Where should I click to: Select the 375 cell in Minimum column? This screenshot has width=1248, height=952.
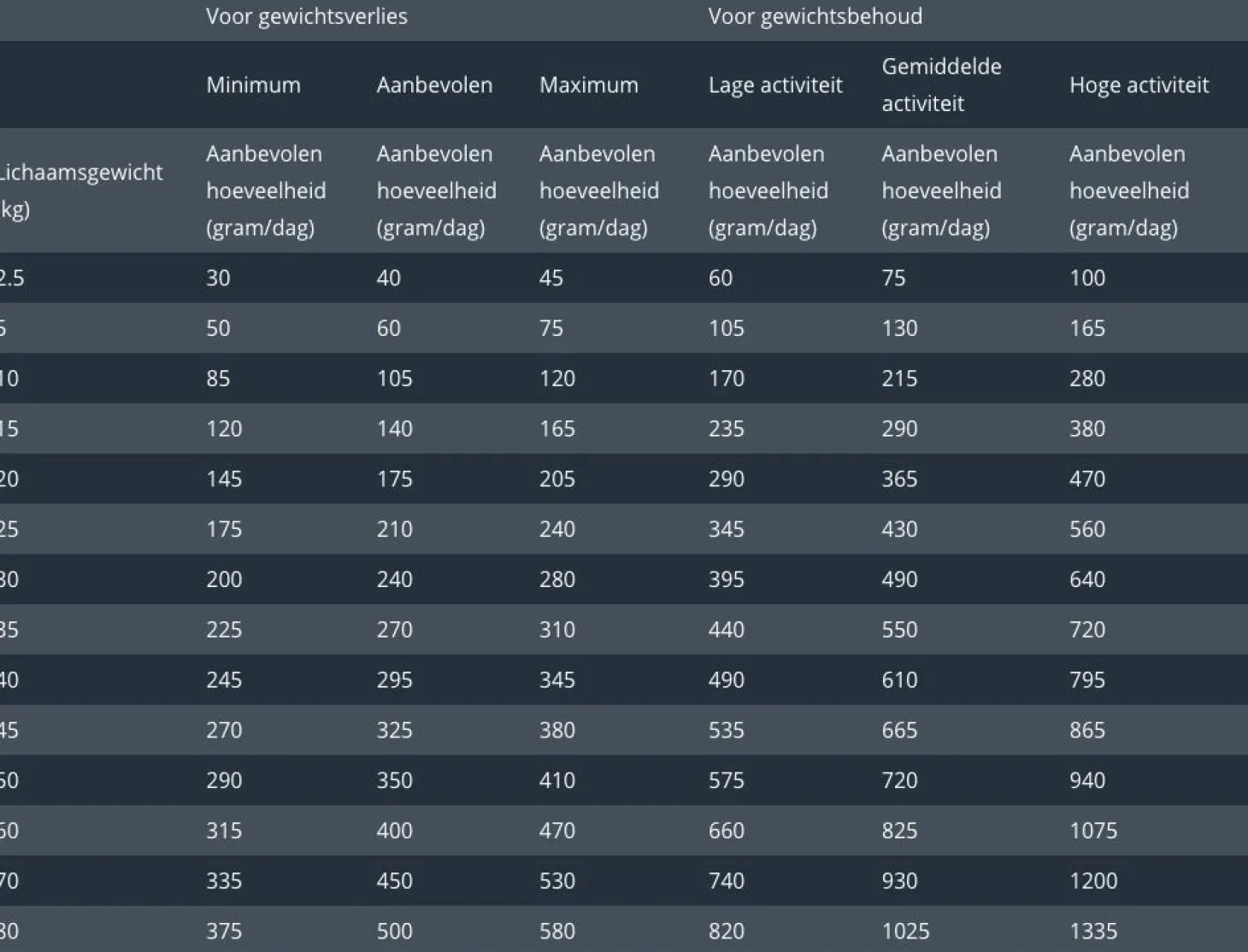click(x=223, y=931)
